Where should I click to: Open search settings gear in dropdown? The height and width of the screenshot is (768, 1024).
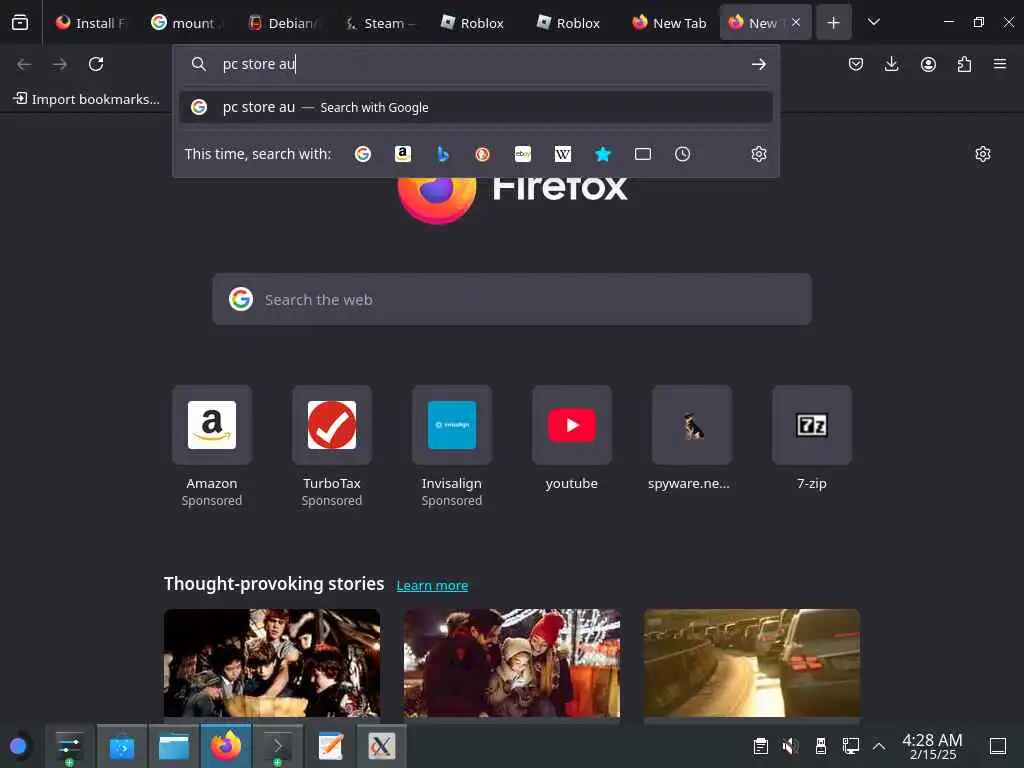tap(759, 154)
